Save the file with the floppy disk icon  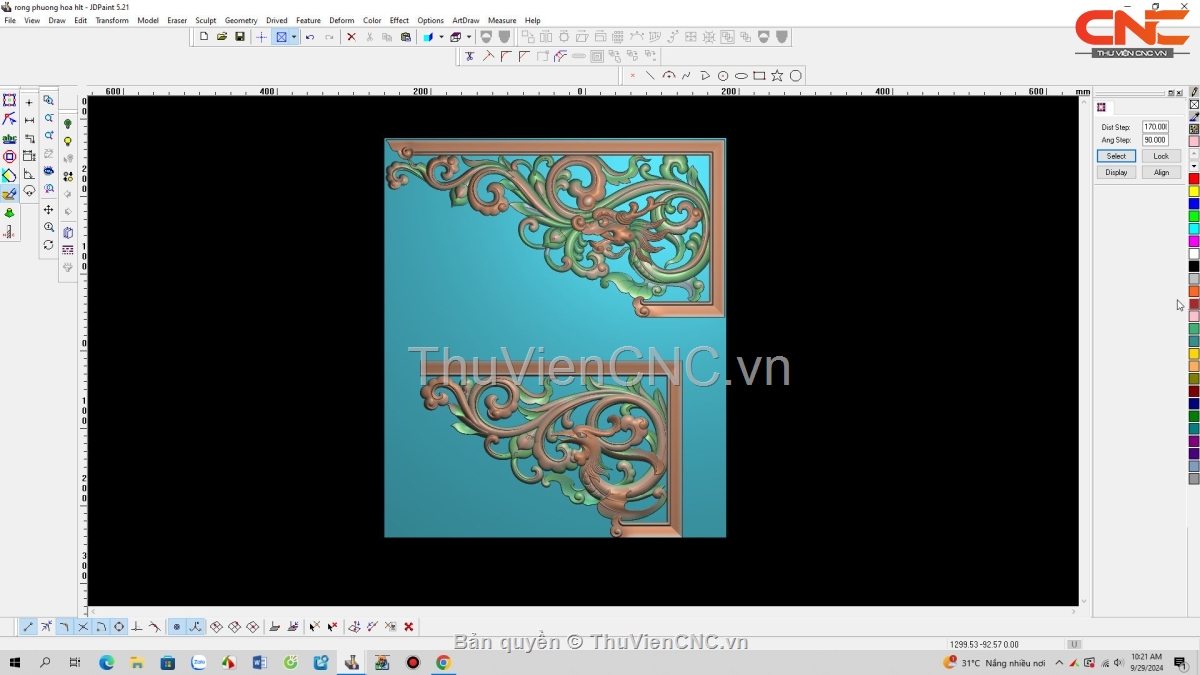pyautogui.click(x=240, y=37)
